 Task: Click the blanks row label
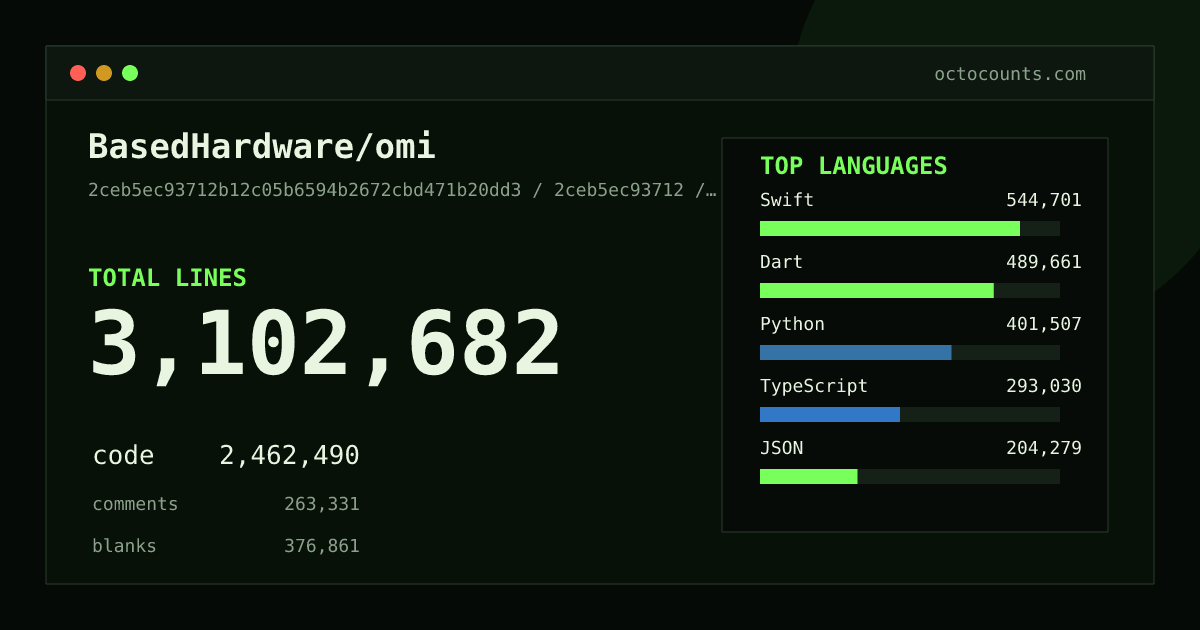click(x=124, y=546)
